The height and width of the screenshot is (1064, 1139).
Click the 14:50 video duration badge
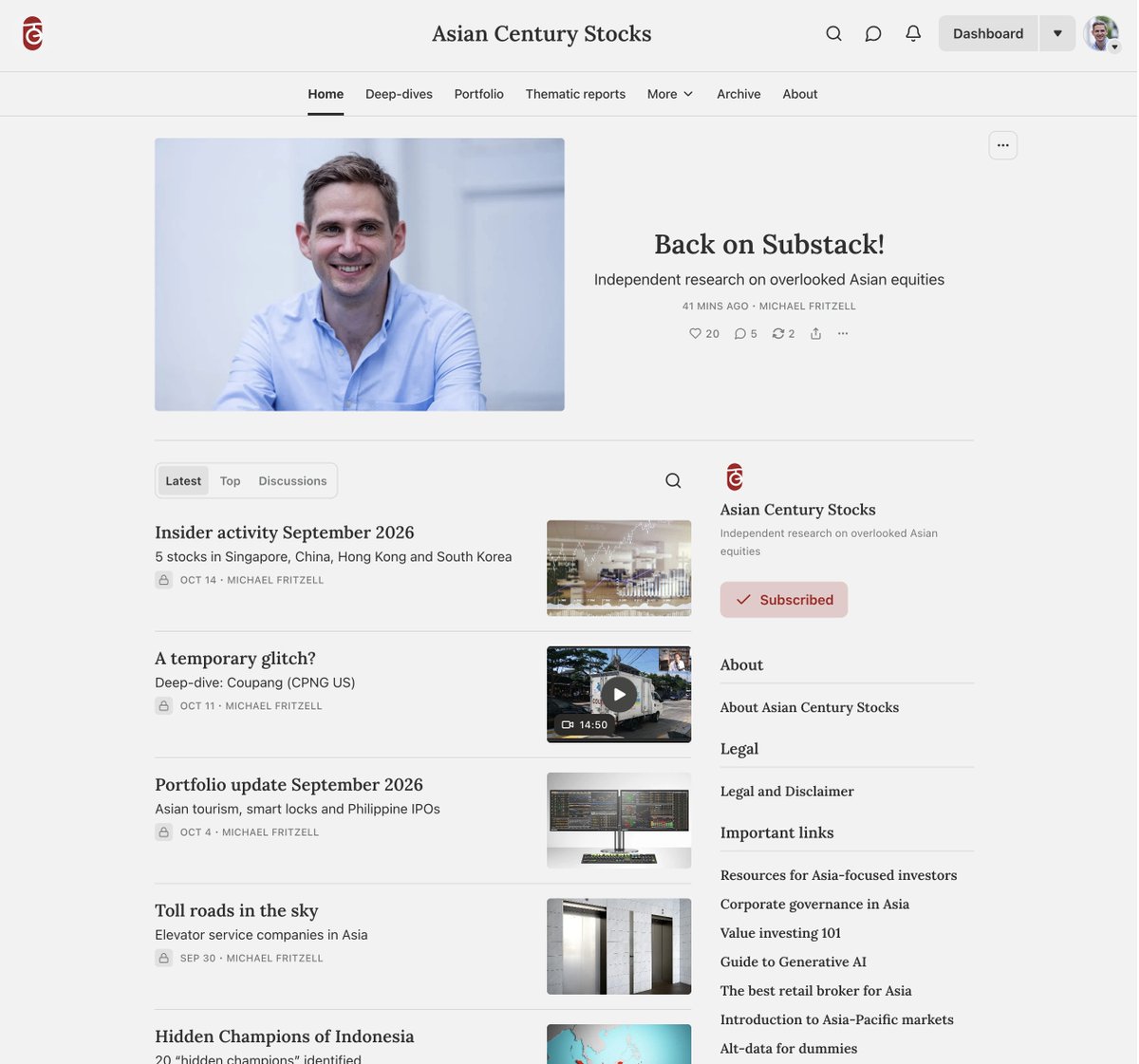pyautogui.click(x=585, y=724)
